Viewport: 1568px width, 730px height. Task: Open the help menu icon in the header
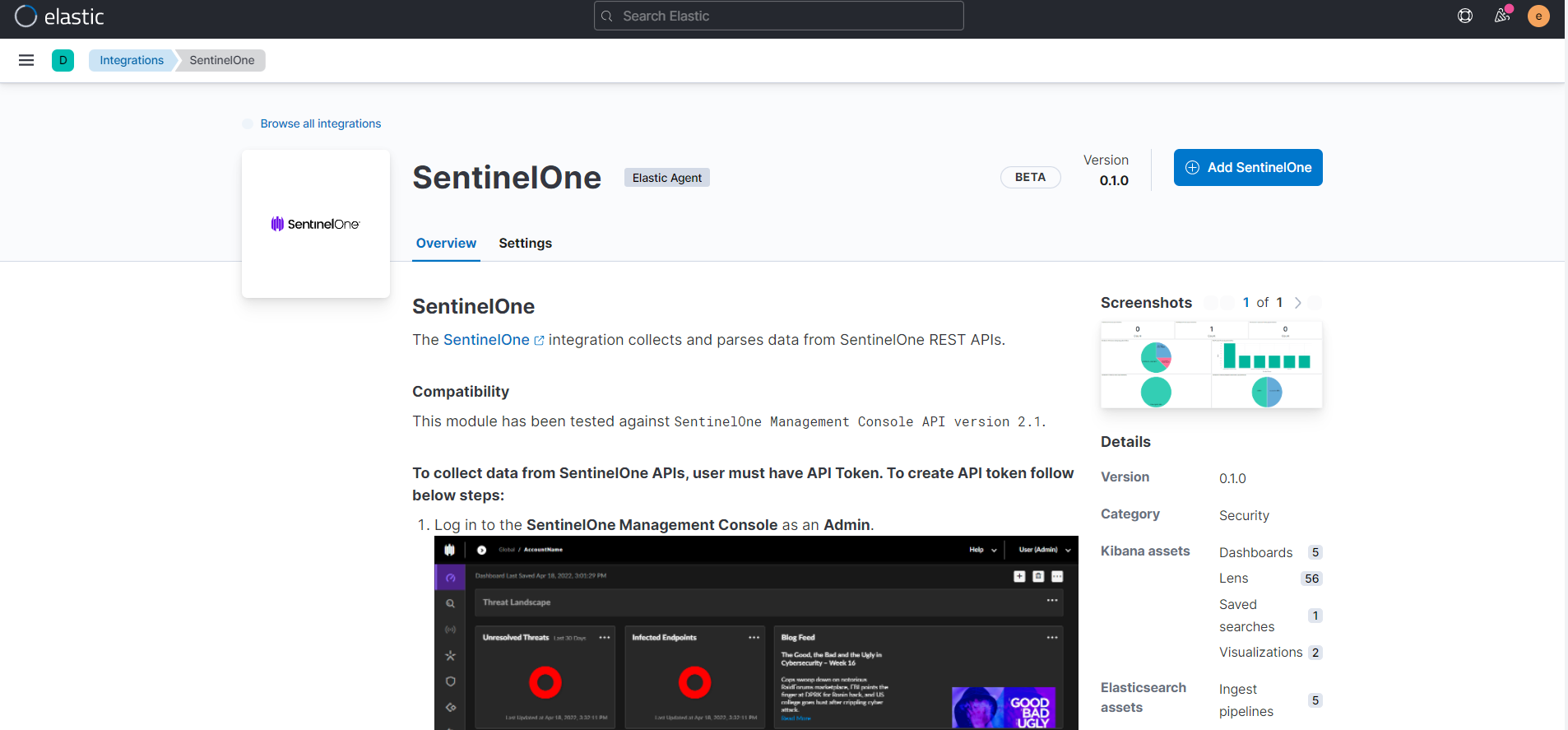point(1465,16)
